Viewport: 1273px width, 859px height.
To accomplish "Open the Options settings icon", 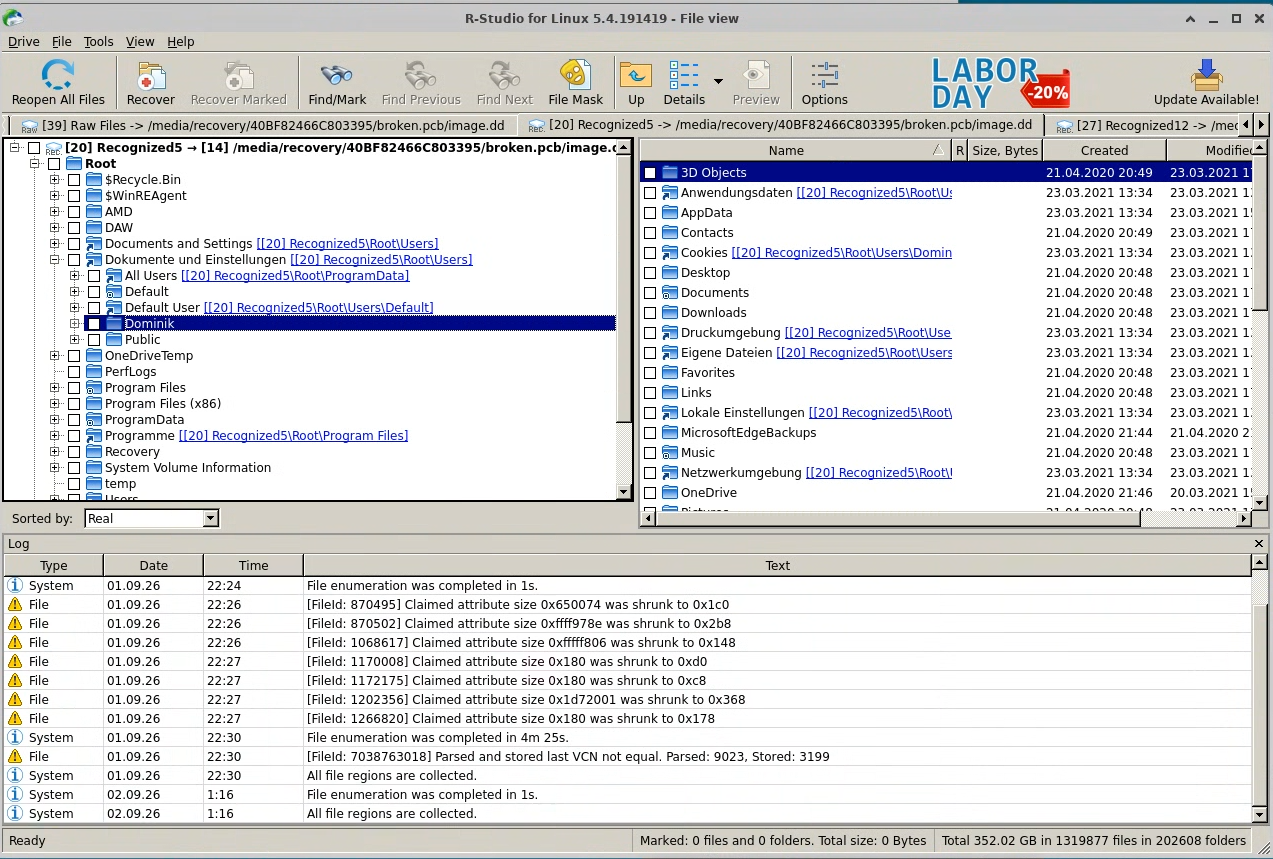I will click(x=825, y=75).
